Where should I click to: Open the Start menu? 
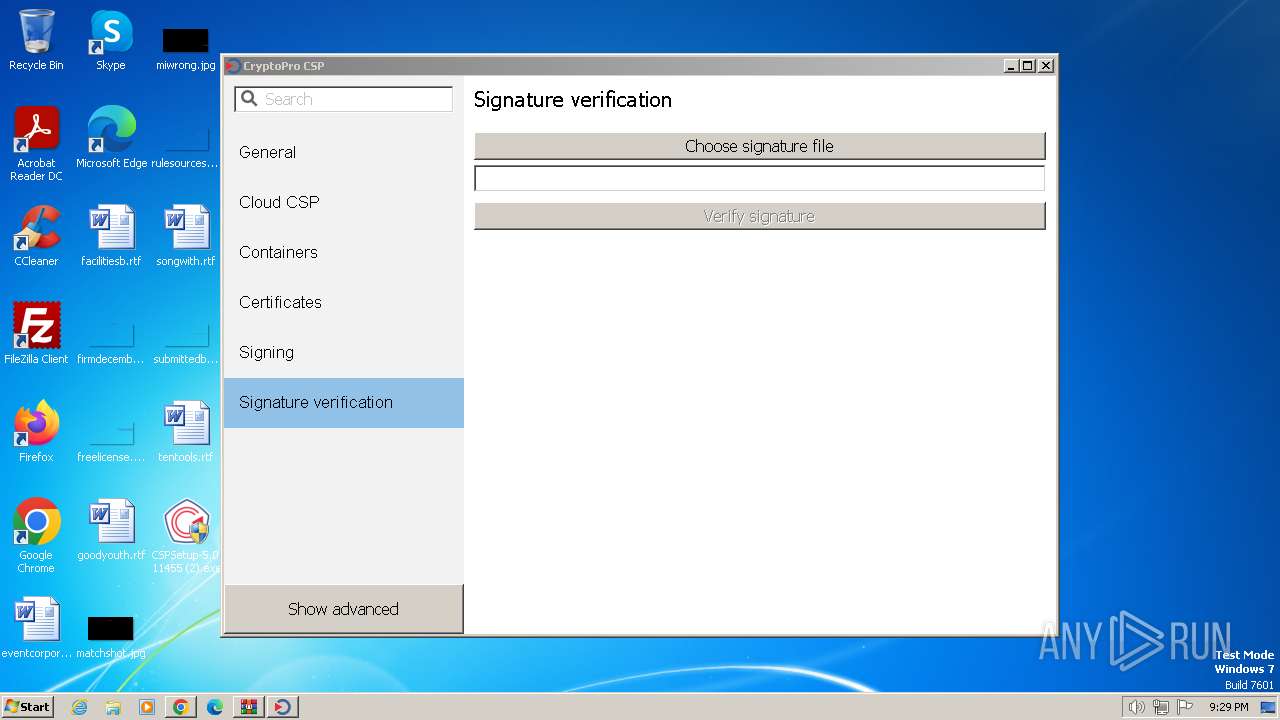28,707
